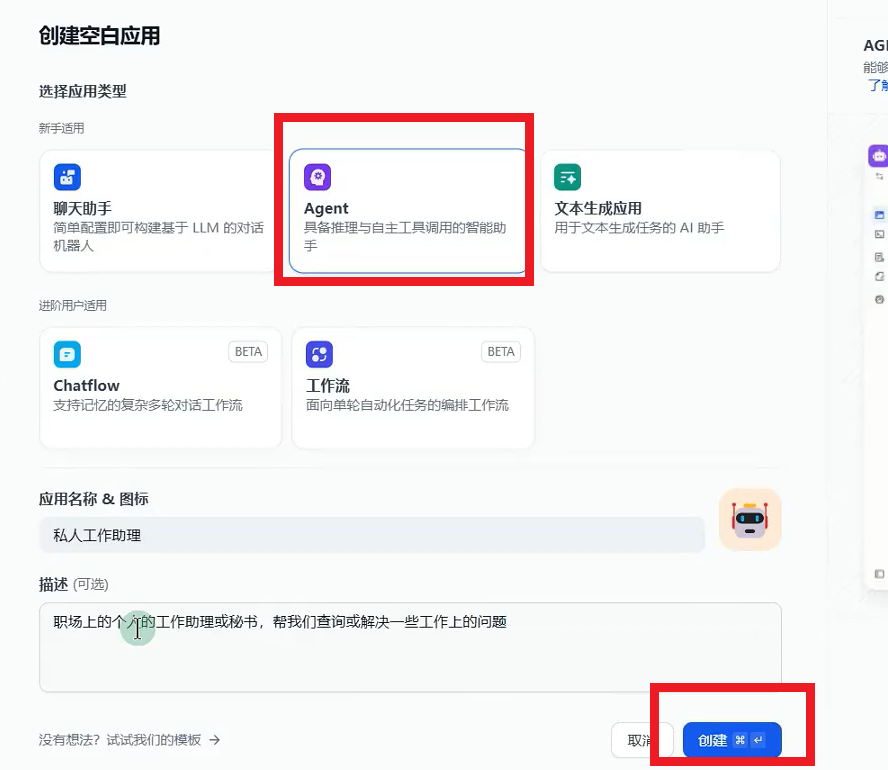888x770 pixels.
Task: Click the 具备推理与自主工具调用的智能助手 description
Action: (x=405, y=237)
